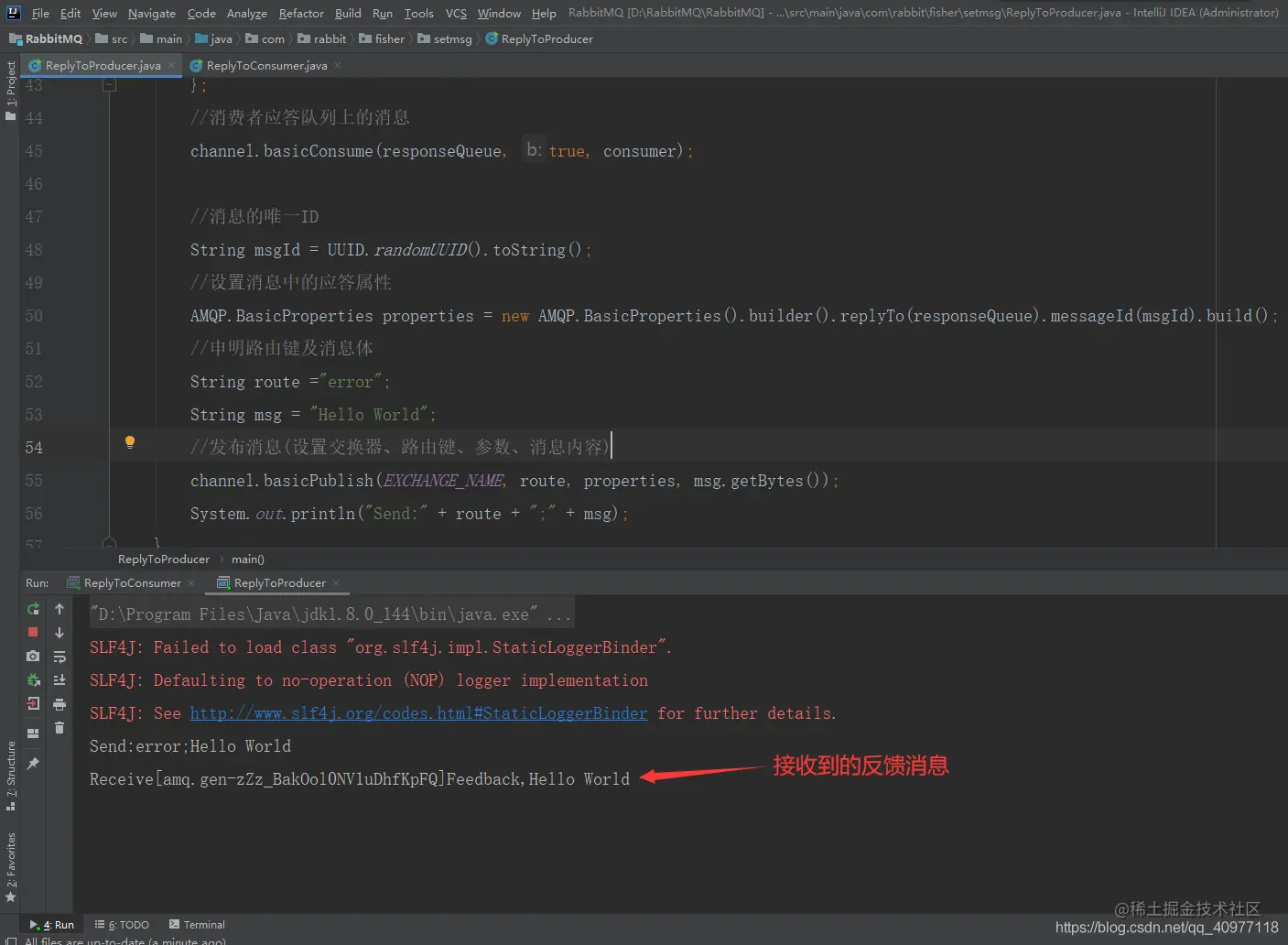Image resolution: width=1288 pixels, height=945 pixels.
Task: Open the Build menu
Action: (x=348, y=13)
